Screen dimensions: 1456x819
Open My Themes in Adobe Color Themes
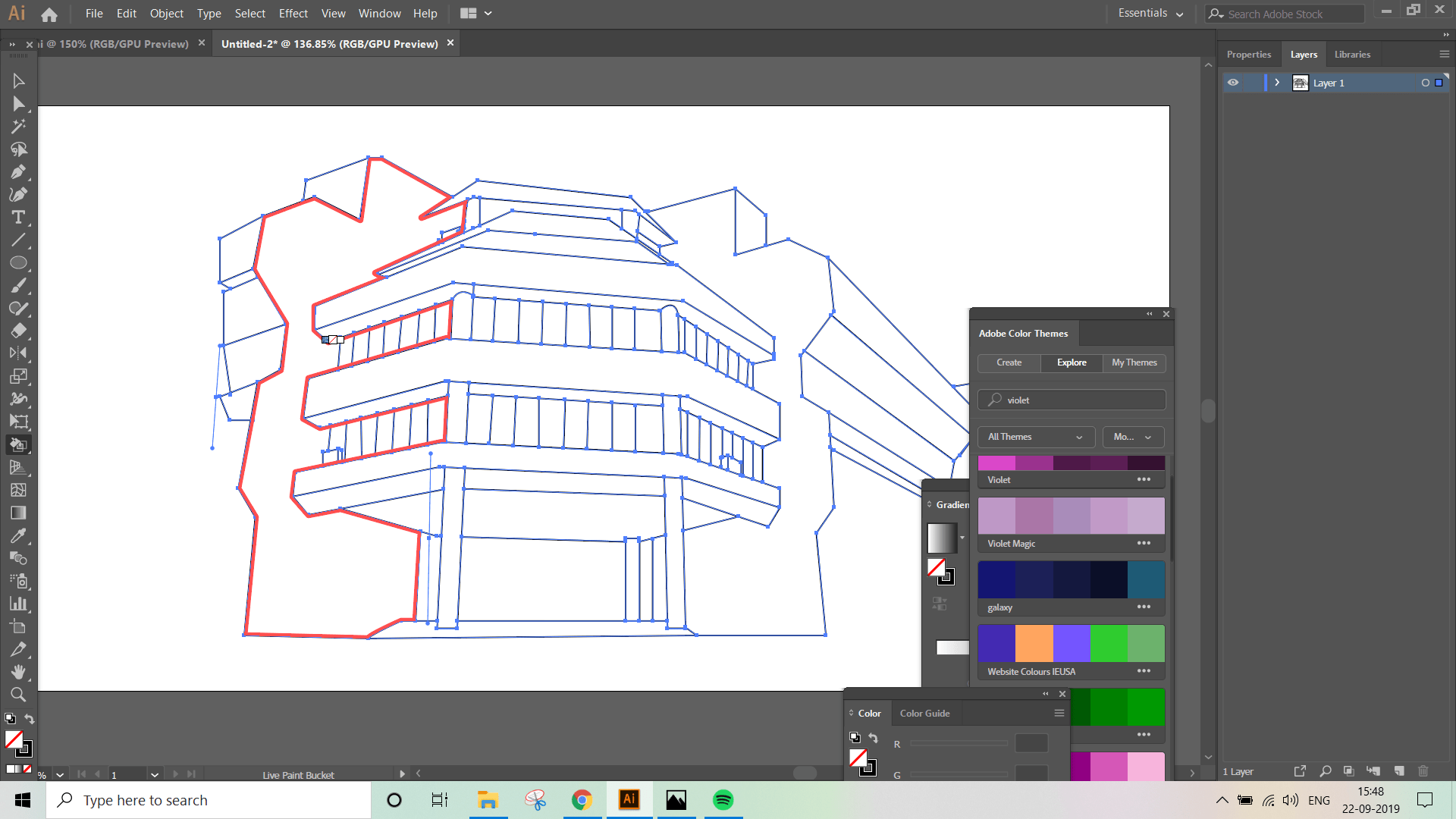(x=1134, y=362)
